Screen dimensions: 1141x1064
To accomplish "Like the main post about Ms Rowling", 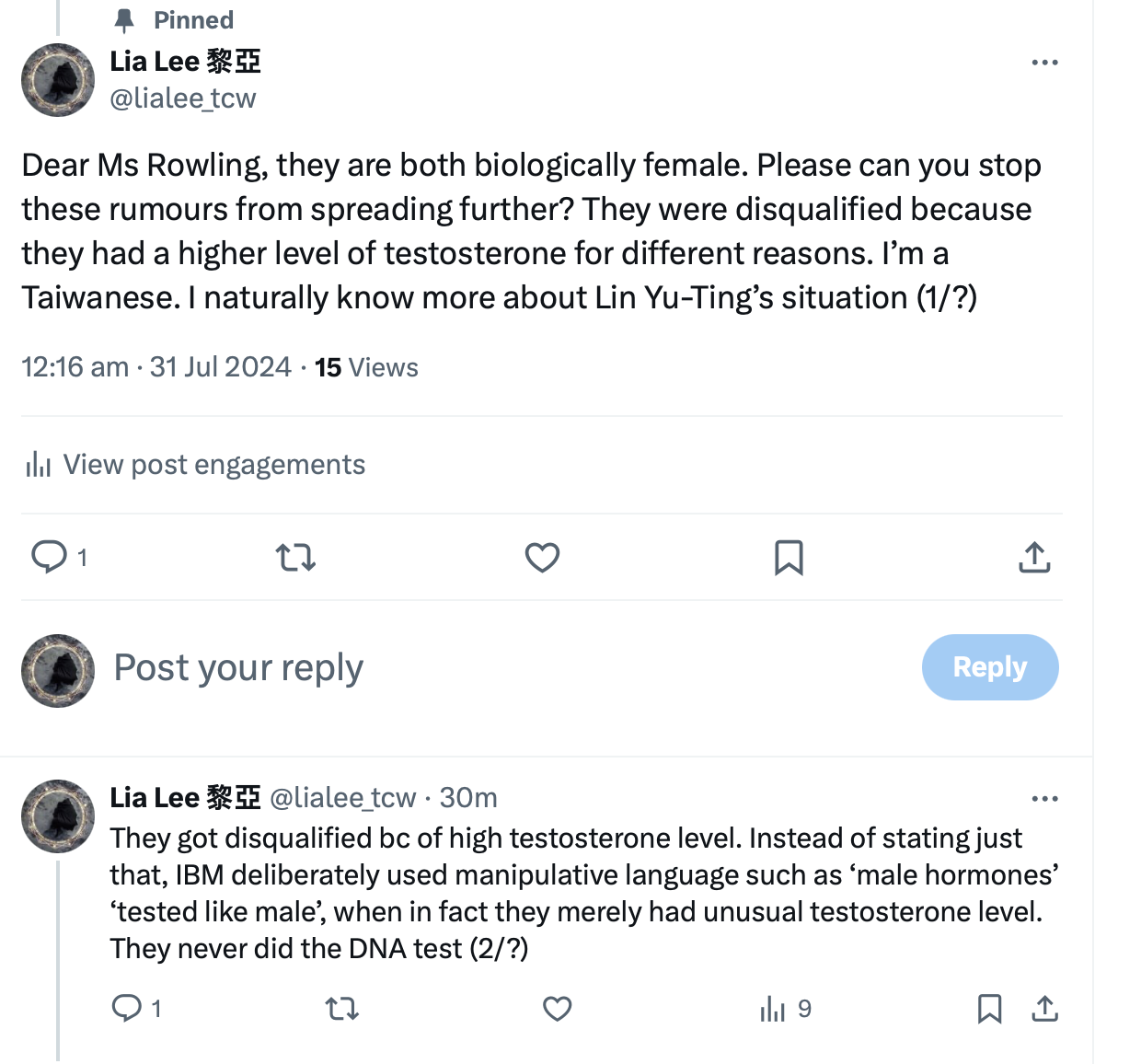I will 542,558.
